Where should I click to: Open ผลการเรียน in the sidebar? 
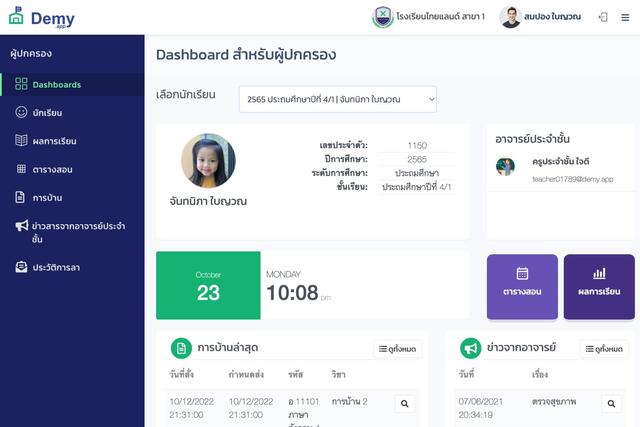[x=61, y=141]
